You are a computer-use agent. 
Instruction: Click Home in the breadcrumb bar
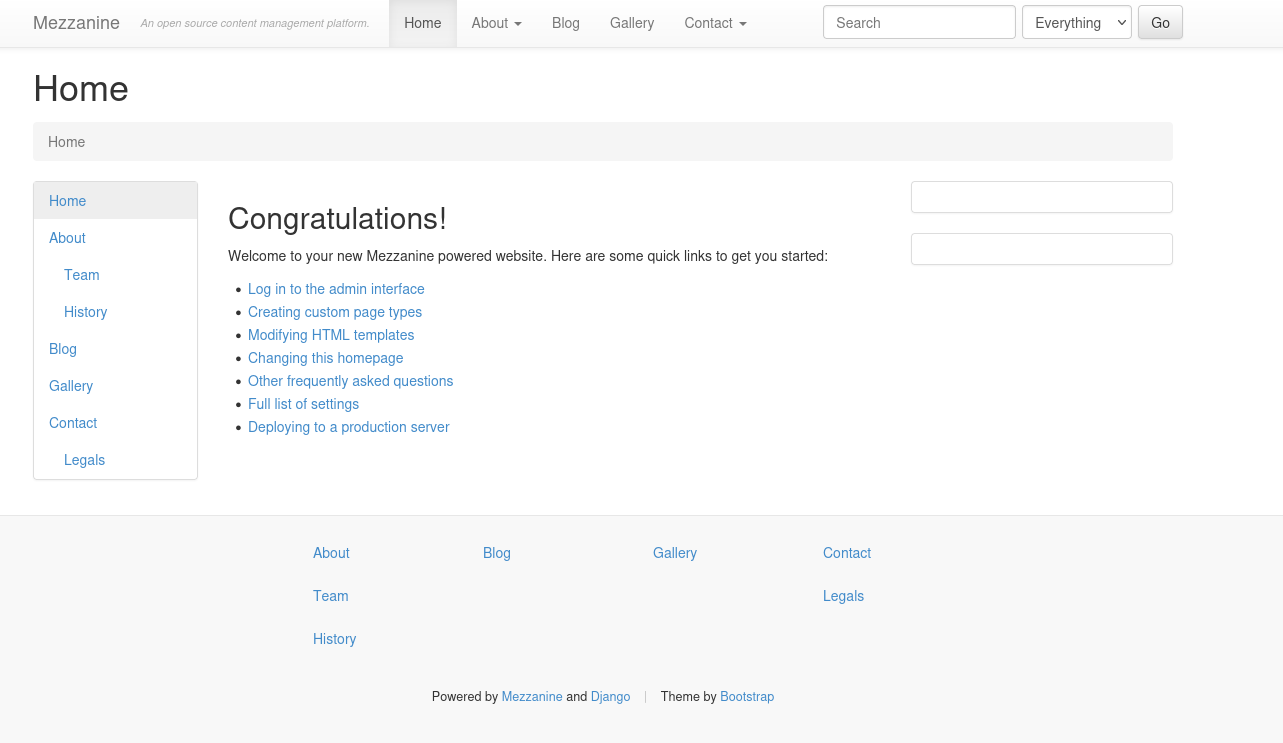pos(66,142)
